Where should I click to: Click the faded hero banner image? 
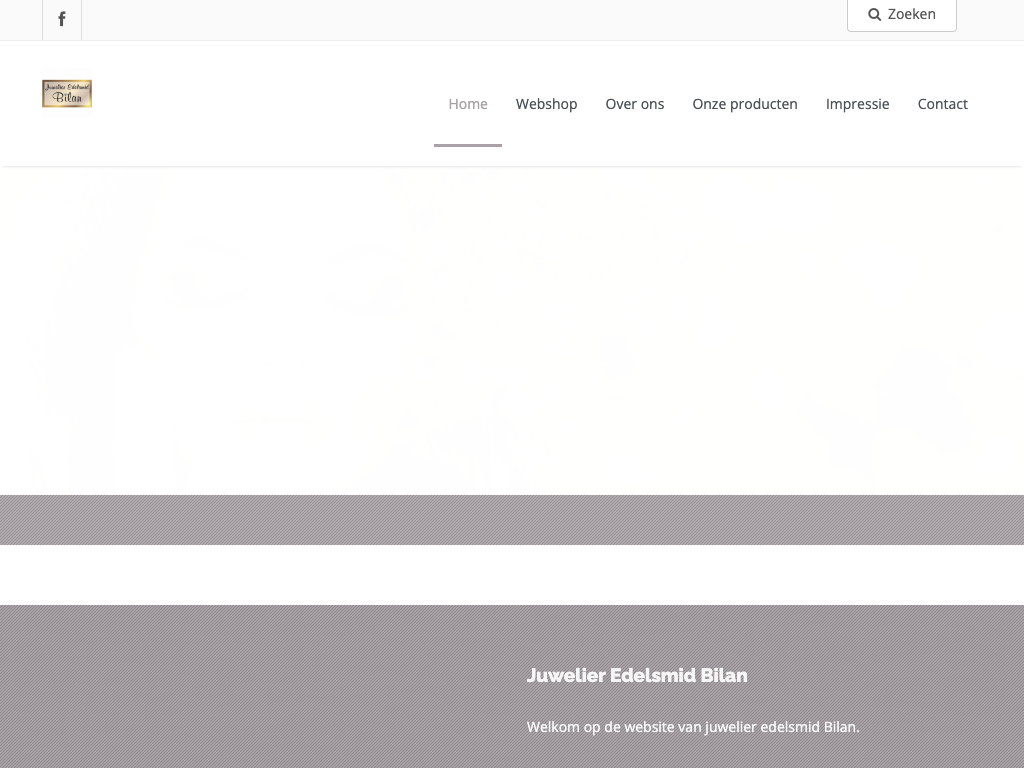512,330
